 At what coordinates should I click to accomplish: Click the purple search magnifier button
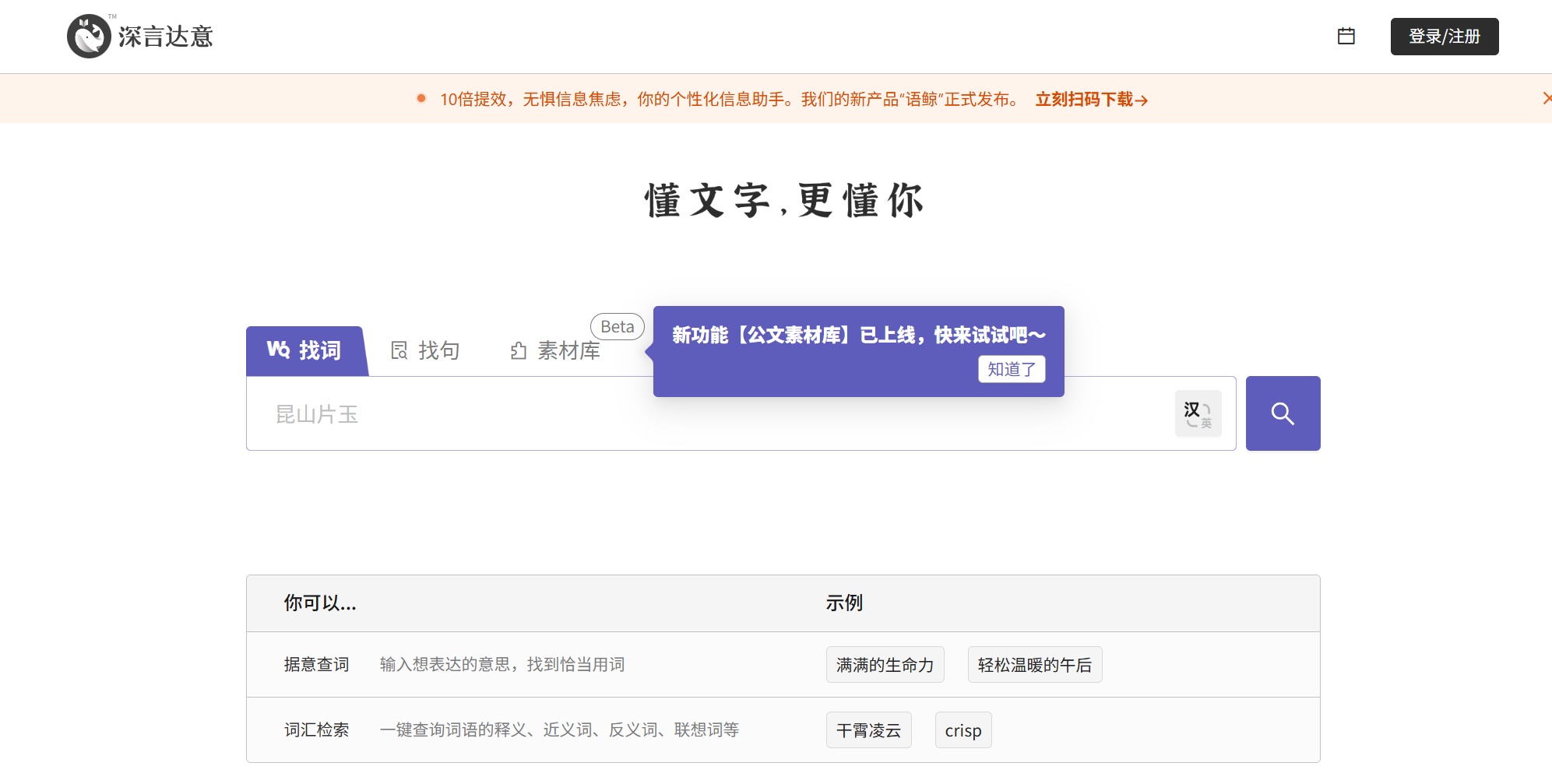tap(1283, 413)
